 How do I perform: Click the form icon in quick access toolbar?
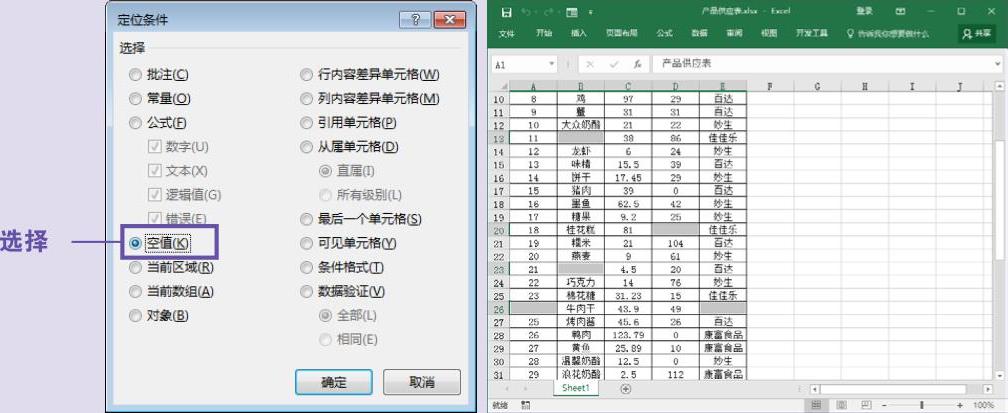(x=572, y=12)
